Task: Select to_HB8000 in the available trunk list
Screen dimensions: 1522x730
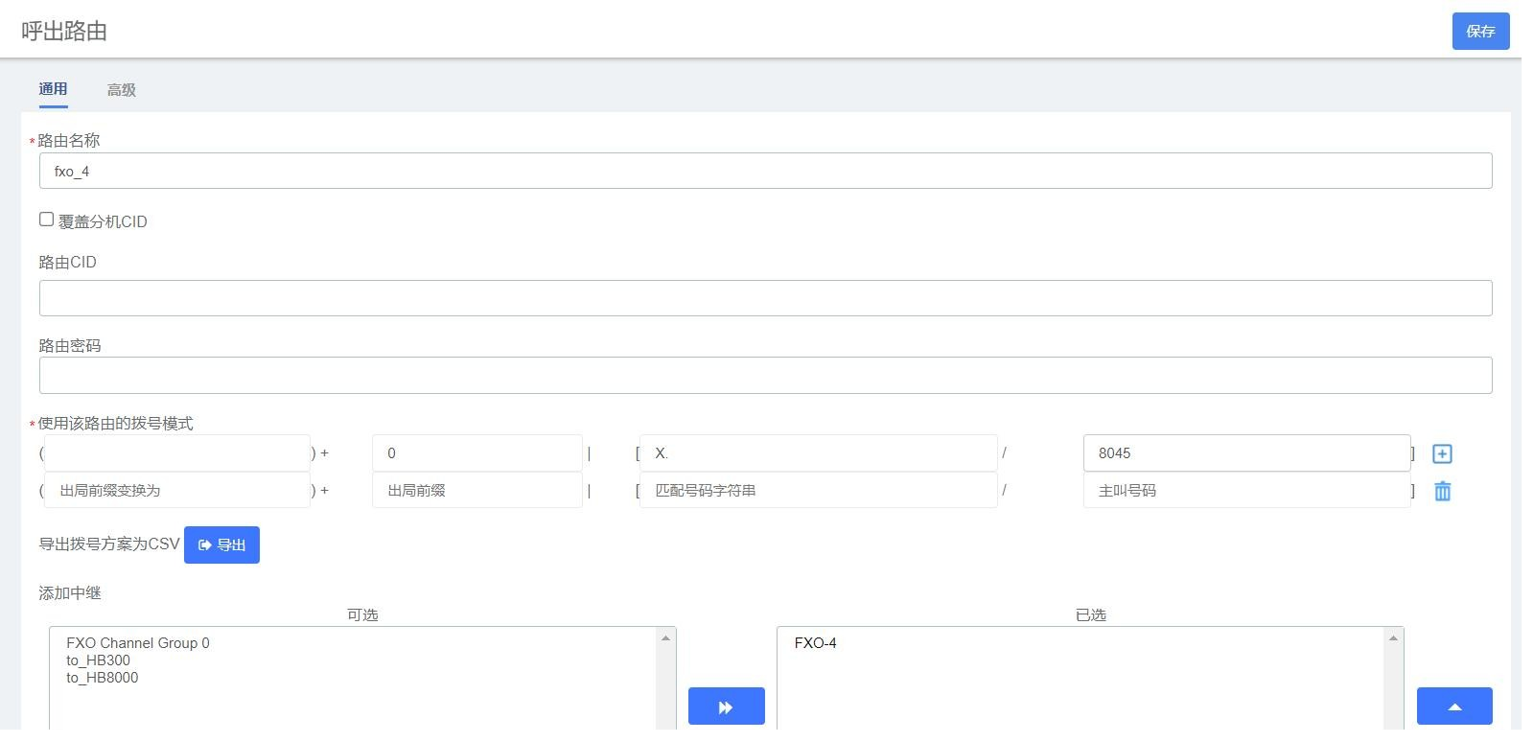Action: pyautogui.click(x=102, y=678)
